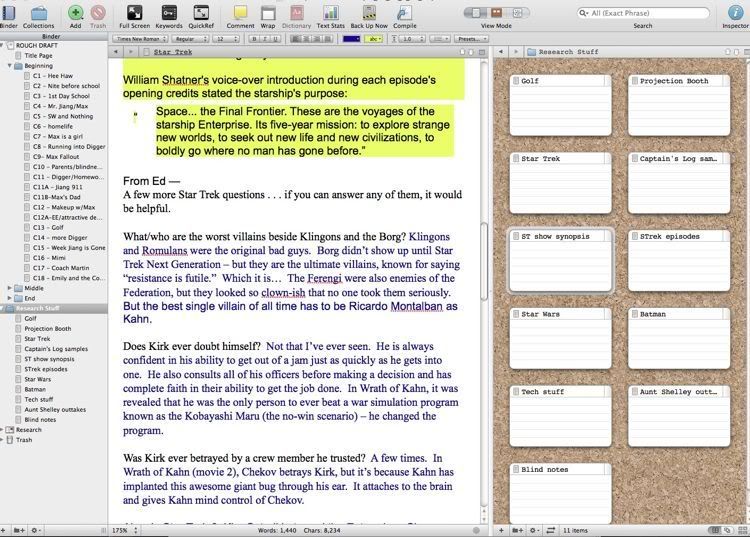The width and height of the screenshot is (750, 537).
Task: Add new card in corkboard footer
Action: coord(501,530)
